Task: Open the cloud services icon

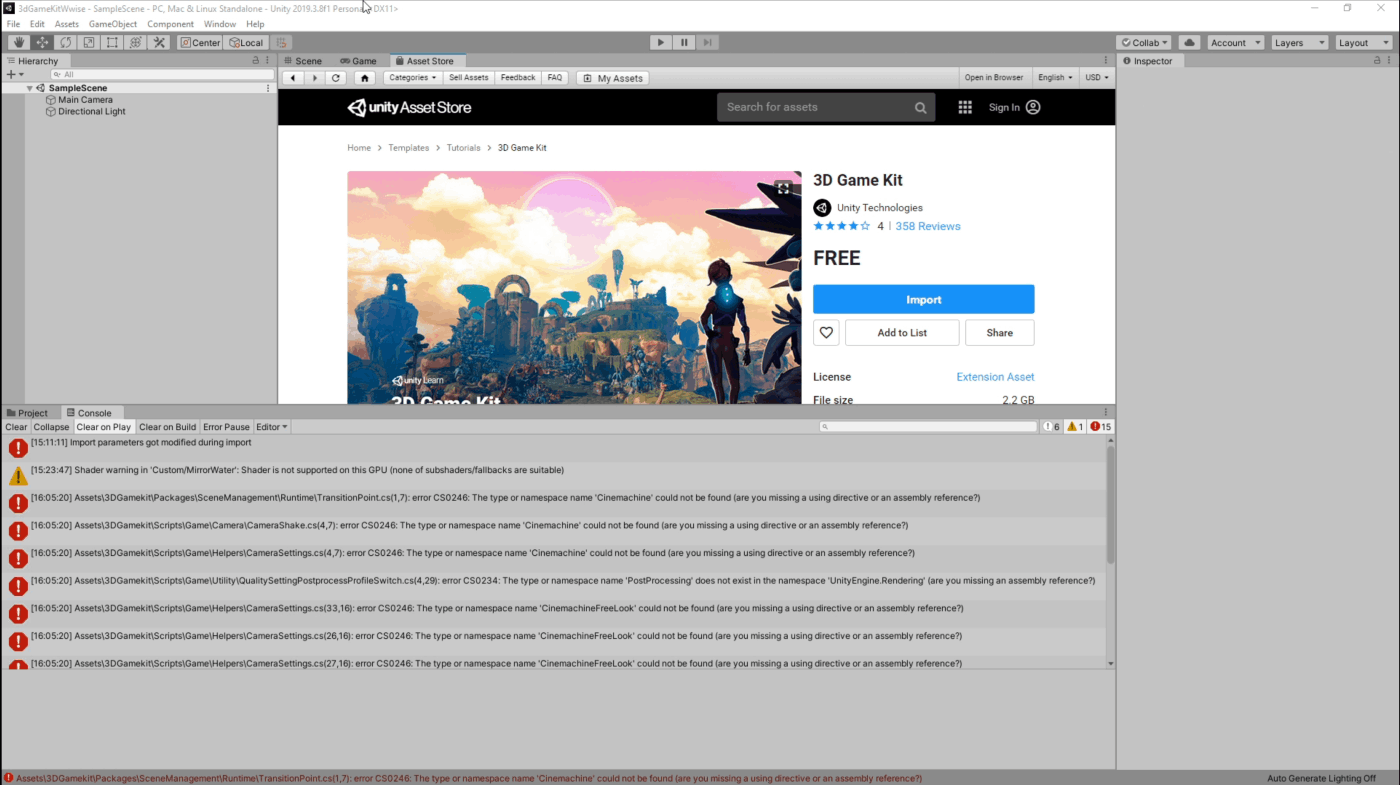Action: pos(1189,42)
